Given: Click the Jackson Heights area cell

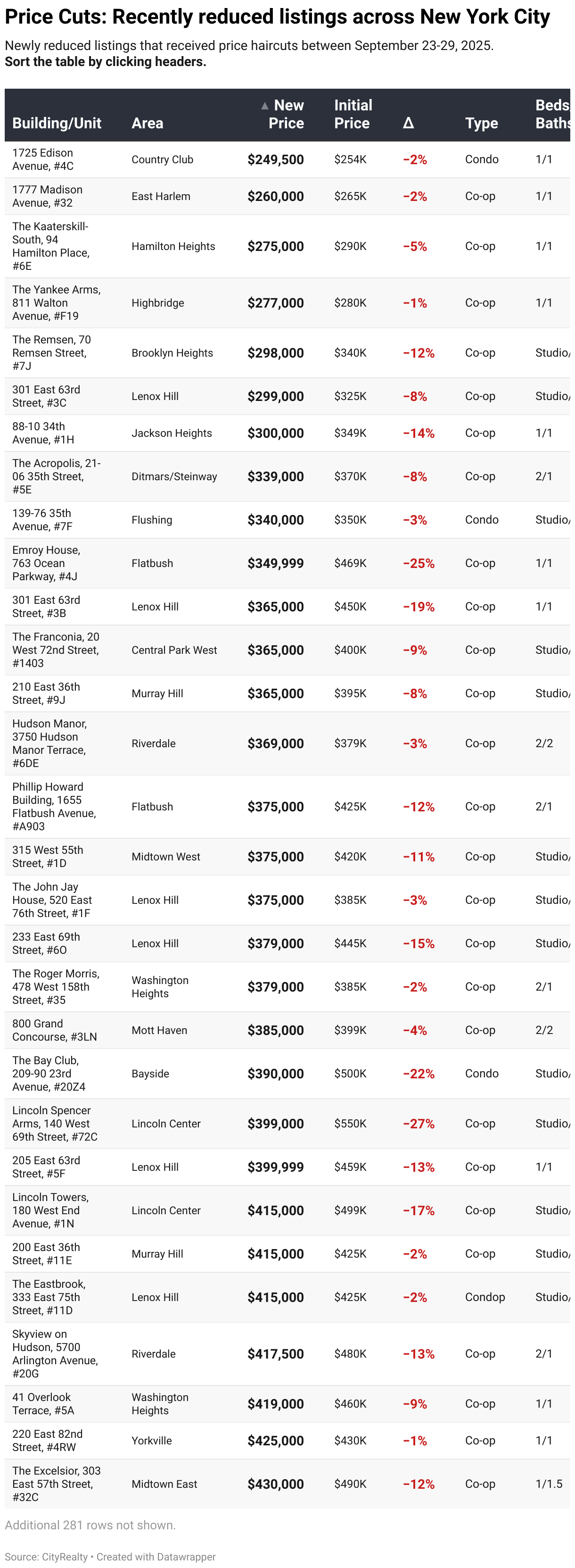Looking at the screenshot, I should pos(172,434).
